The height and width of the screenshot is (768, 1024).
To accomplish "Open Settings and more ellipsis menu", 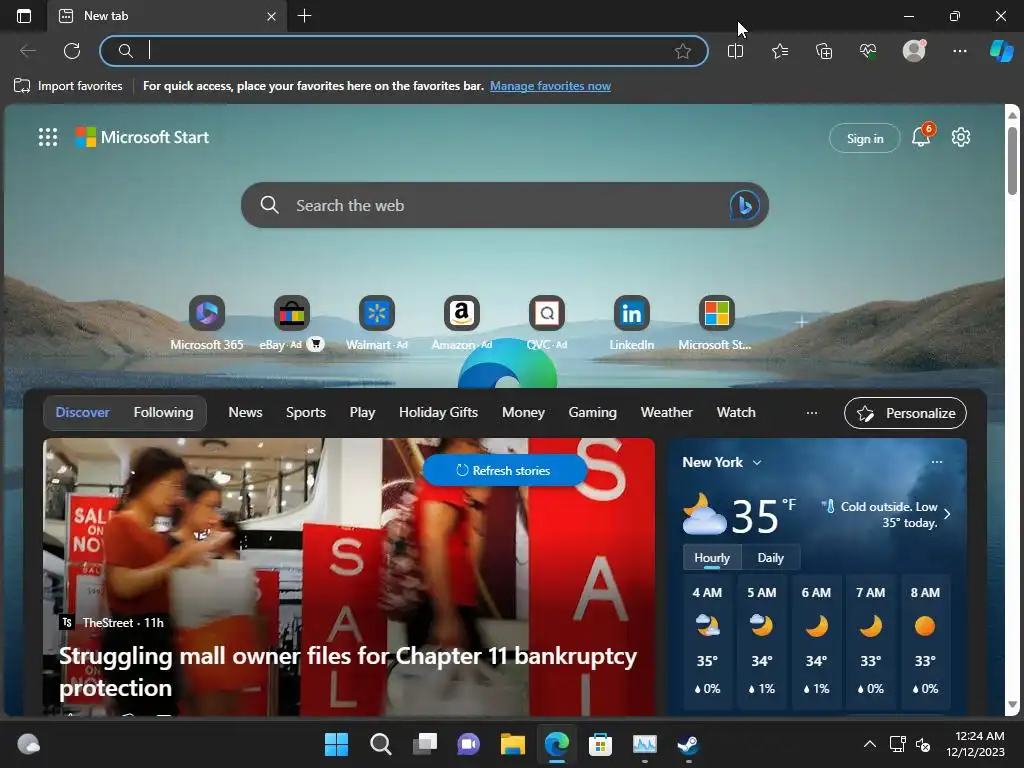I will click(x=959, y=51).
